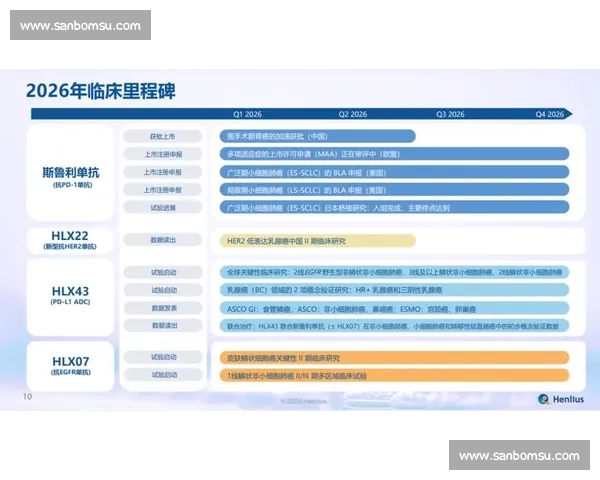This screenshot has height=480, width=600.
Task: Select the Q1 2026 timeline marker
Action: tap(248, 114)
